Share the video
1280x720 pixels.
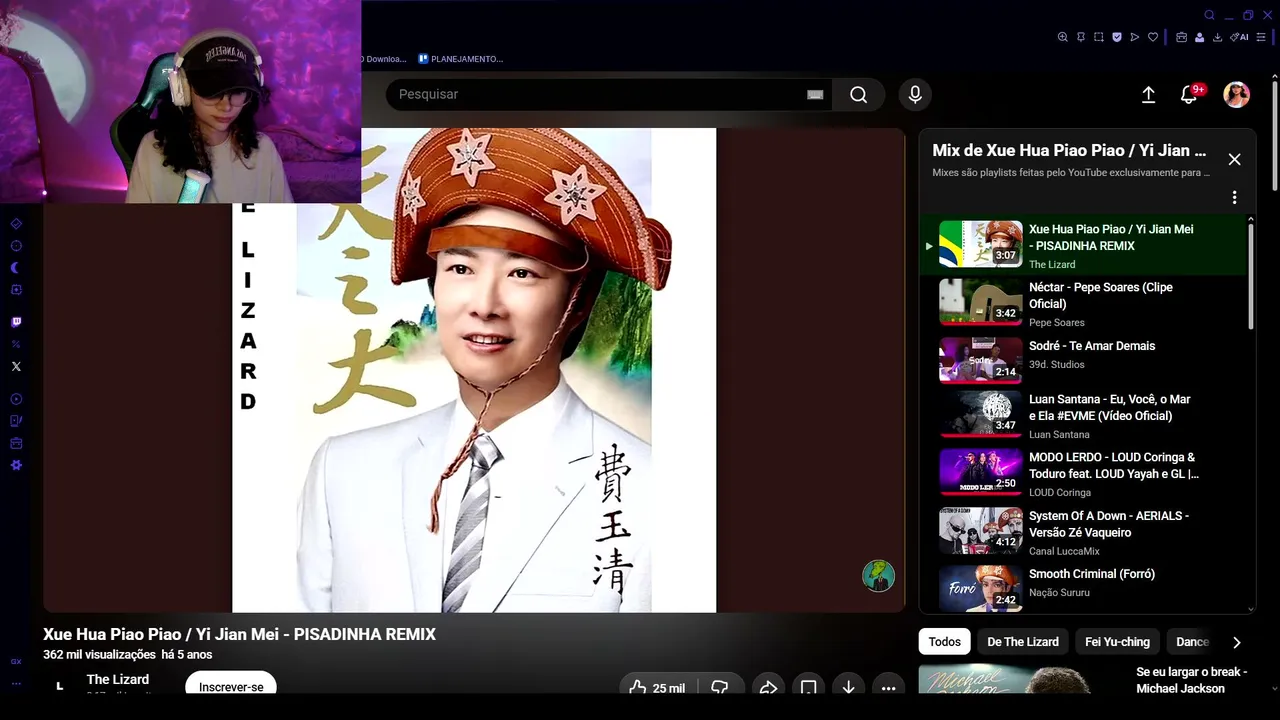(768, 688)
